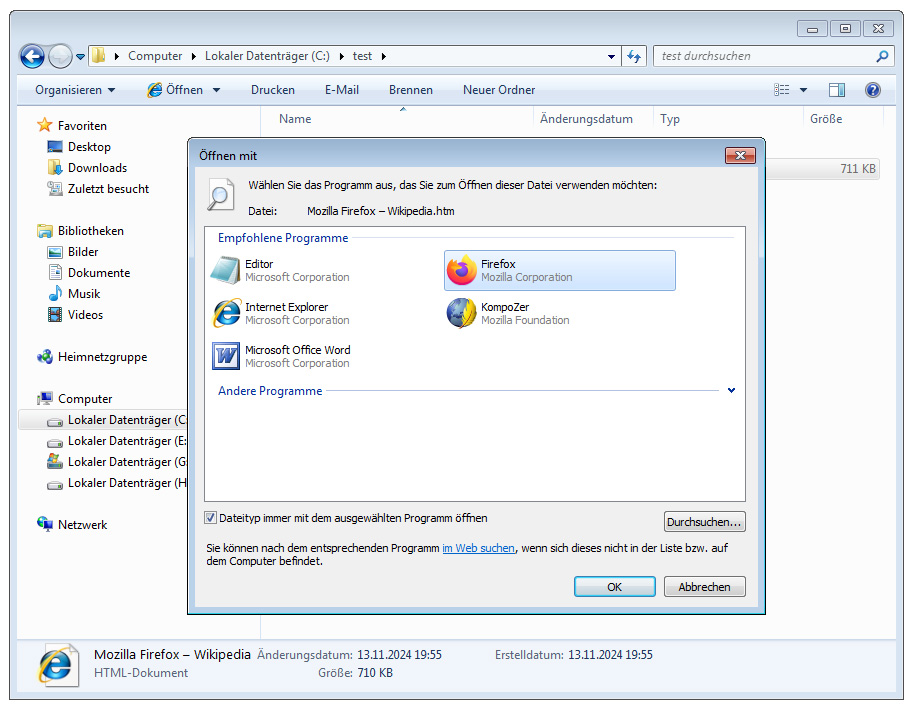The width and height of the screenshot is (912, 708).
Task: Toggle the preview pane icon in toolbar
Action: [836, 90]
